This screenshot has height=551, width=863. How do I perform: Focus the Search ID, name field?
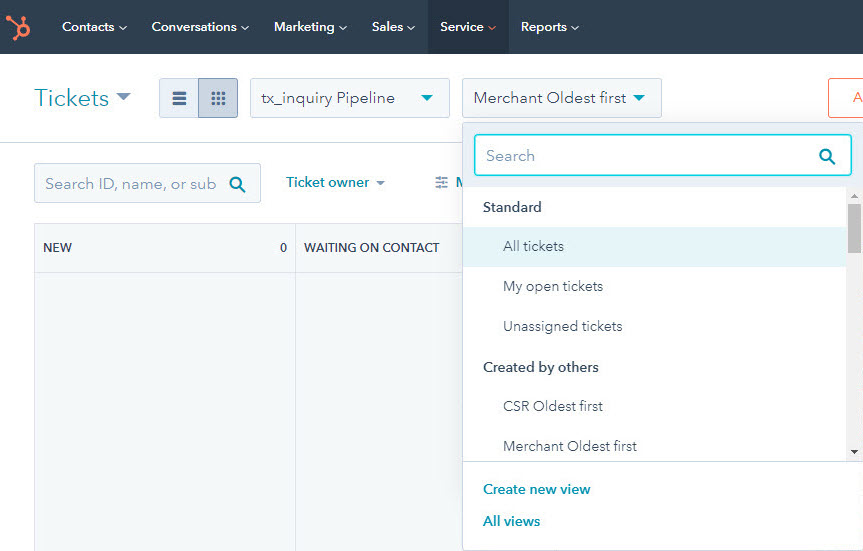[147, 183]
